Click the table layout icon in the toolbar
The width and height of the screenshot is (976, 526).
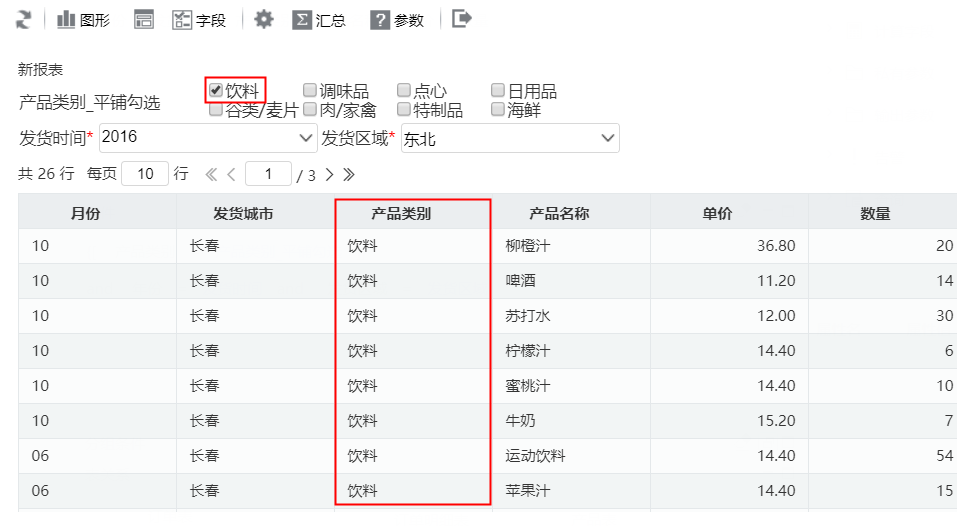click(x=144, y=20)
